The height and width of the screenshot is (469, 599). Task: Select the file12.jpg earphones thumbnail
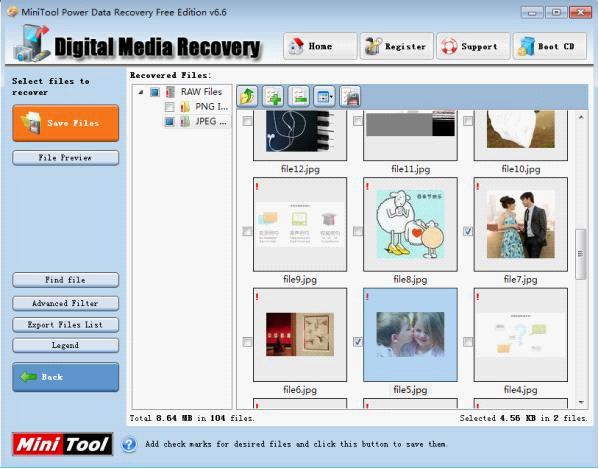[x=300, y=135]
